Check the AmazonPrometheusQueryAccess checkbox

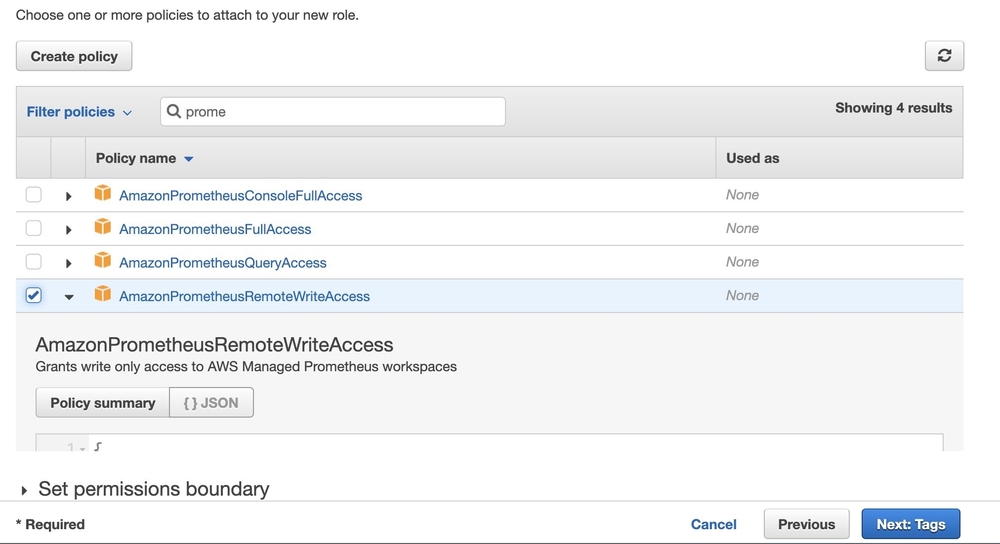[33, 262]
